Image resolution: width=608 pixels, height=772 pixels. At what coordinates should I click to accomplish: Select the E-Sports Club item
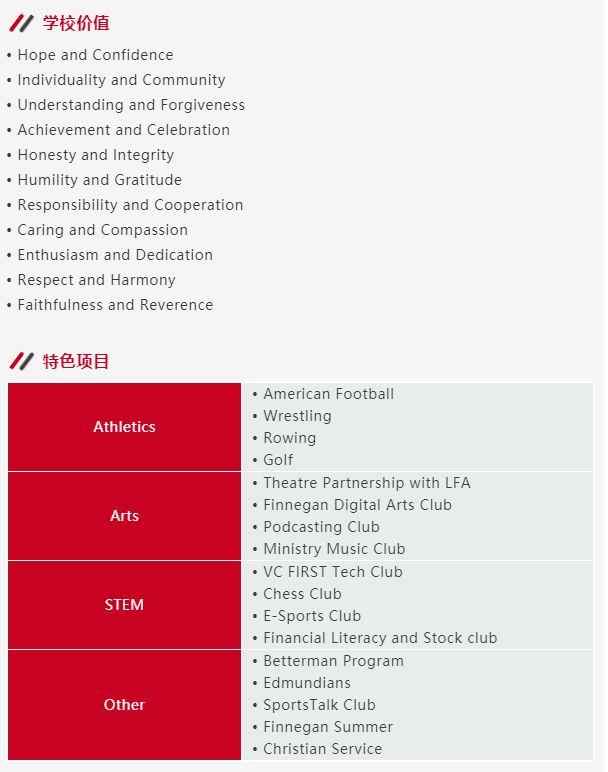pos(312,616)
